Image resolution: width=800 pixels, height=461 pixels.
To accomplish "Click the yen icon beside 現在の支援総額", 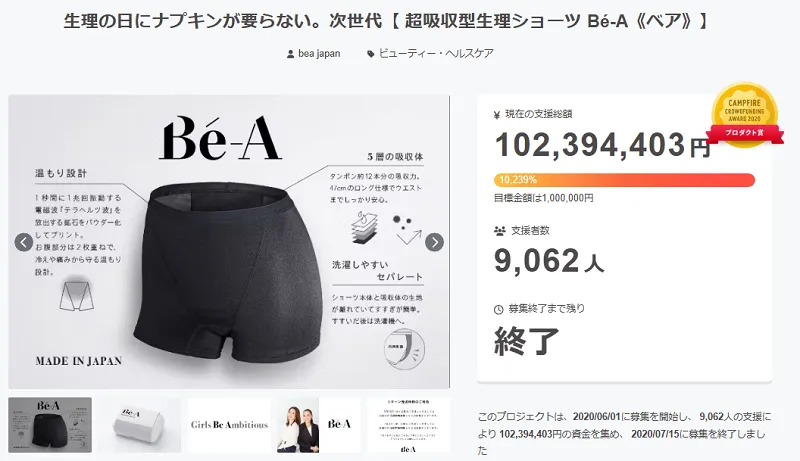I will click(497, 115).
